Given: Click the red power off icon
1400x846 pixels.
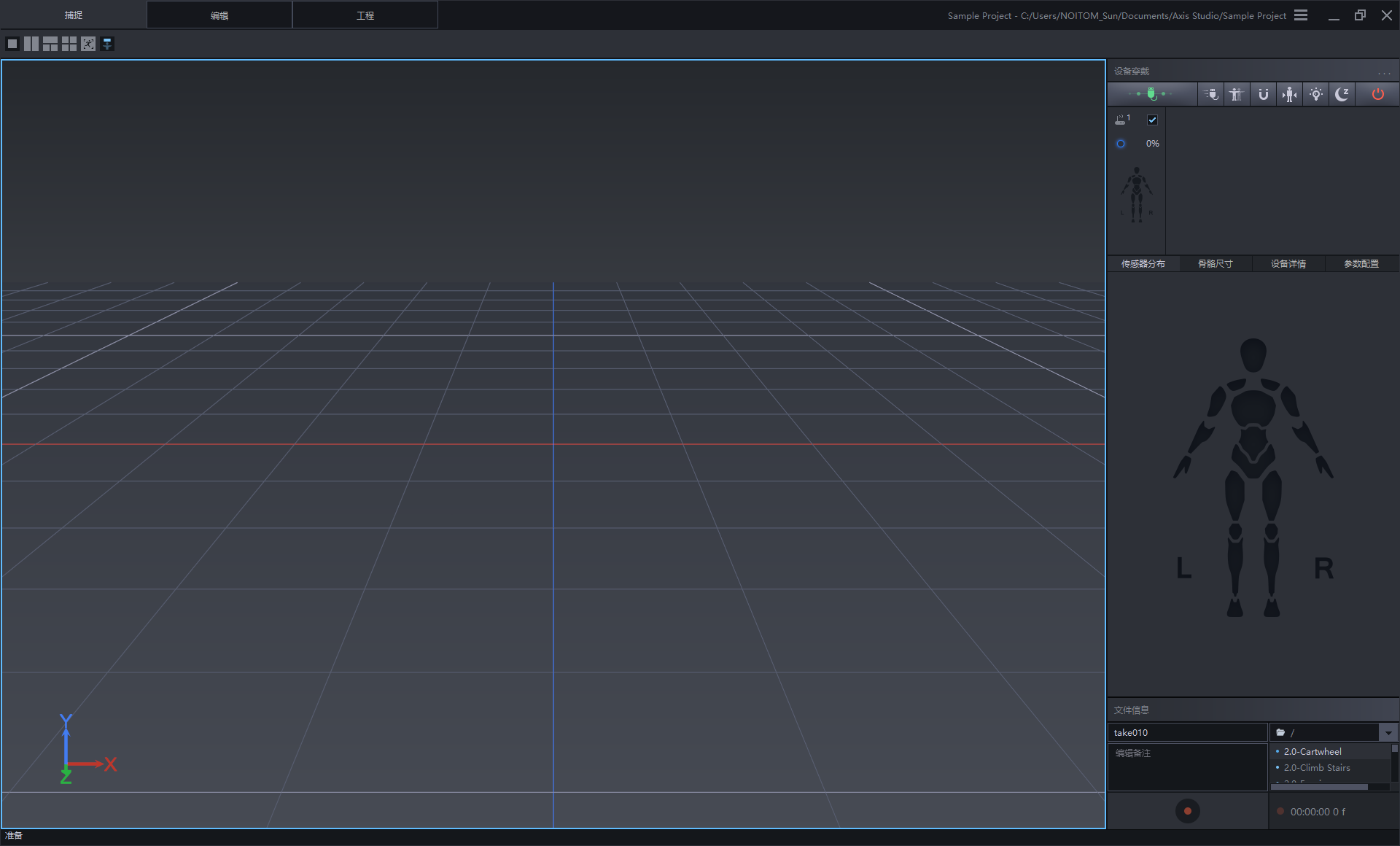Looking at the screenshot, I should [1377, 94].
